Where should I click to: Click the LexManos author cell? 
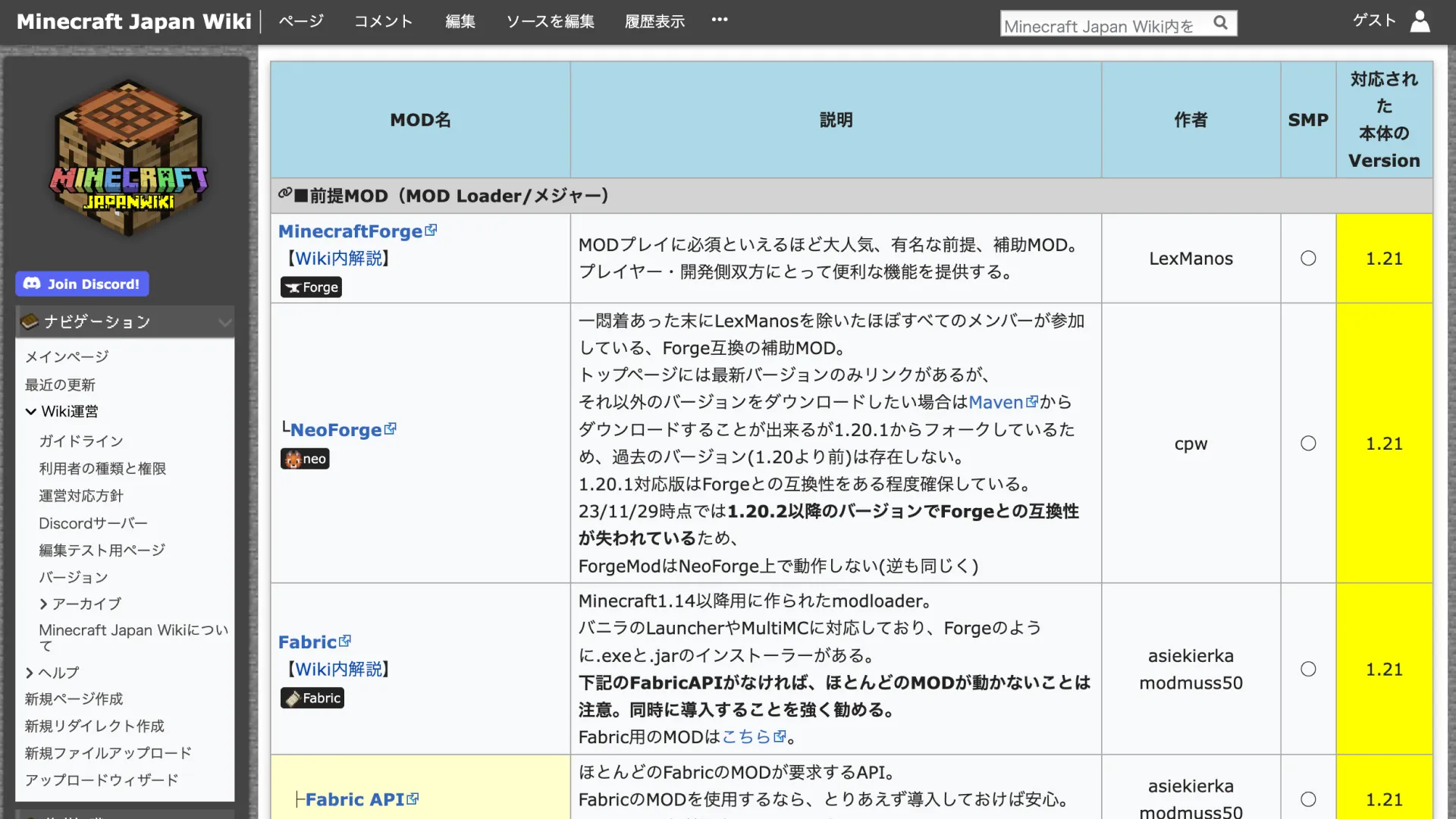1191,259
